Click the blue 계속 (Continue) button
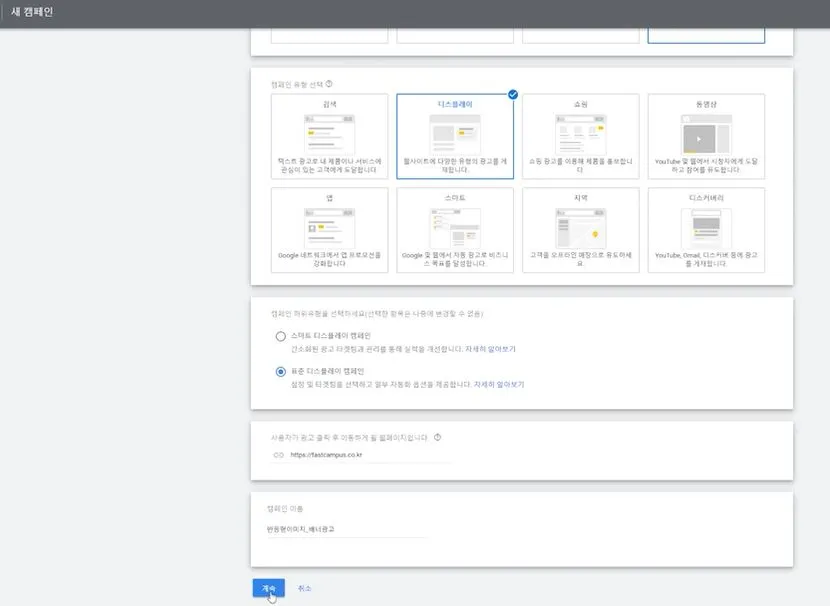Viewport: 830px width, 606px height. point(269,588)
